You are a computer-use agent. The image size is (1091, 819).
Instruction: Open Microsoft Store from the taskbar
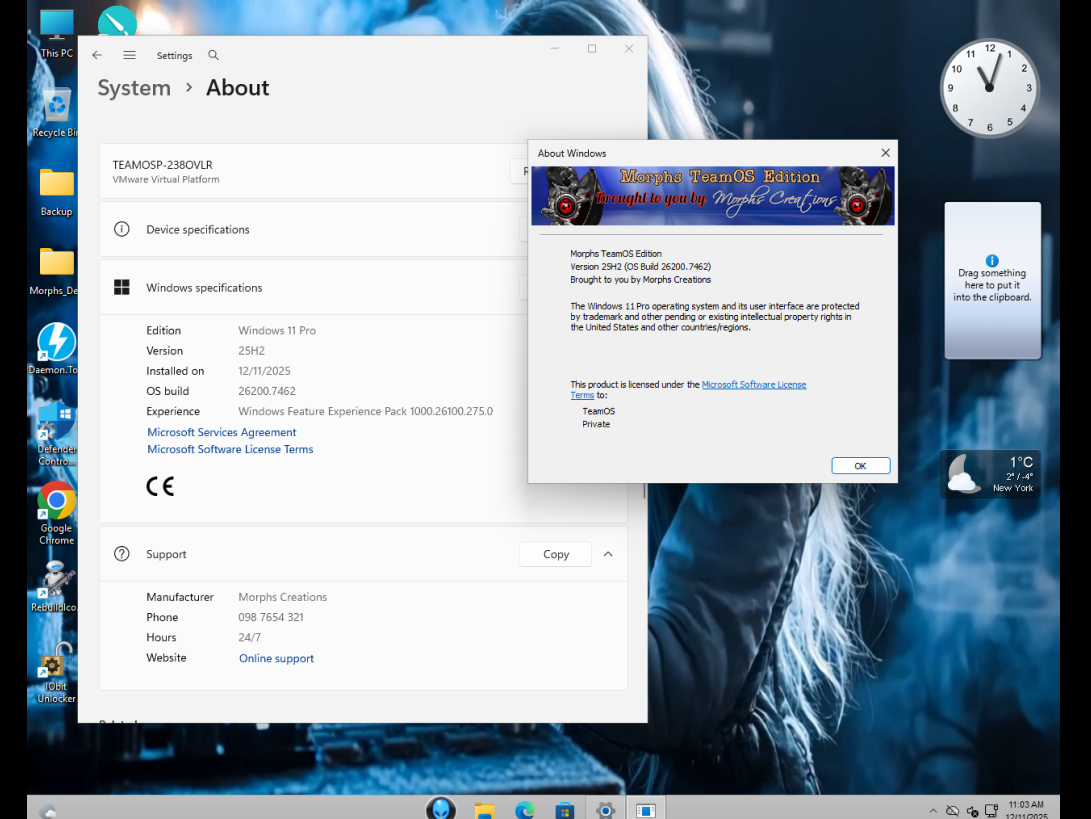click(564, 810)
